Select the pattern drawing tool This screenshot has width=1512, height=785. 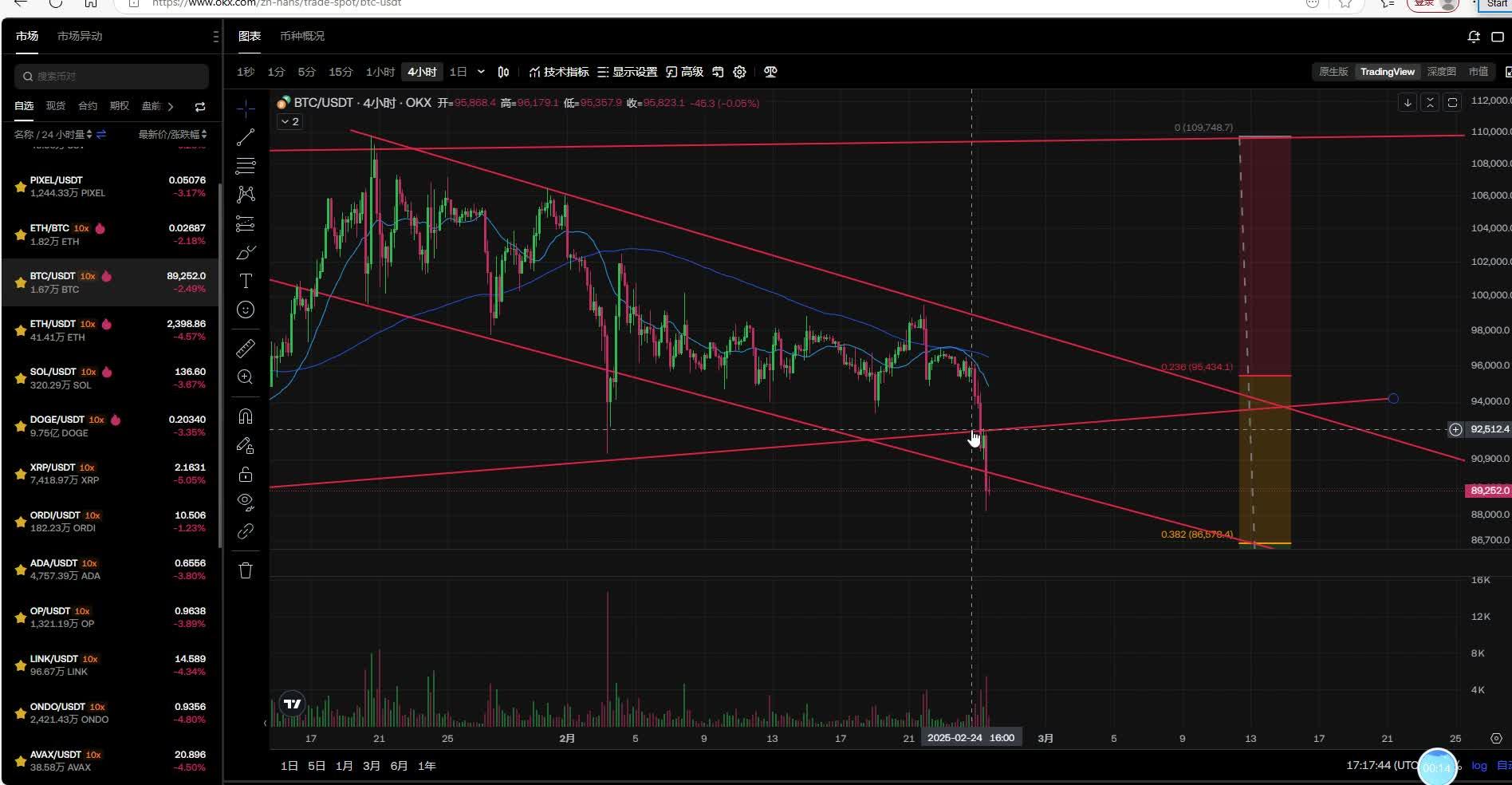click(246, 194)
